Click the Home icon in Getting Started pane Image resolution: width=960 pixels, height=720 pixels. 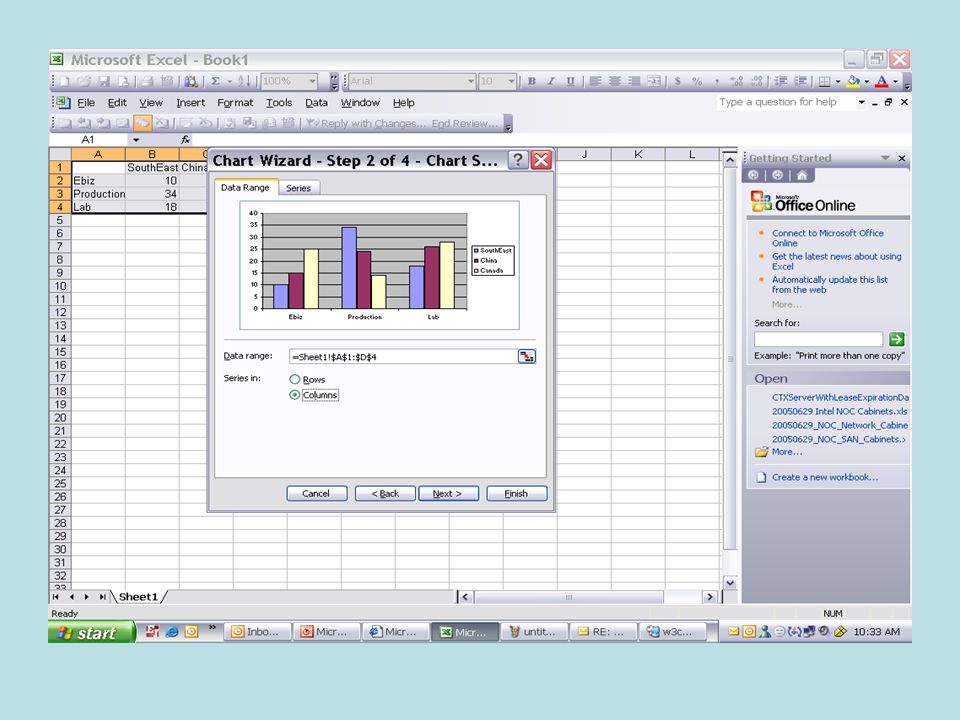[x=802, y=176]
